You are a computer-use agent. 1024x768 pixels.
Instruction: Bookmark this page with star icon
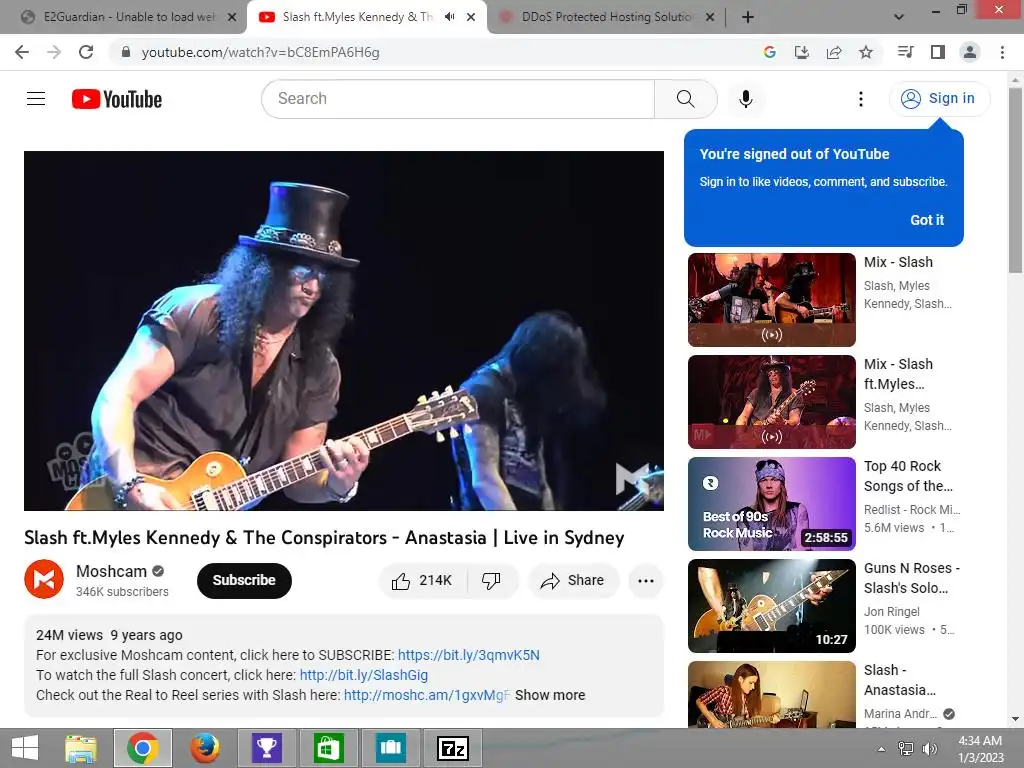(x=866, y=52)
